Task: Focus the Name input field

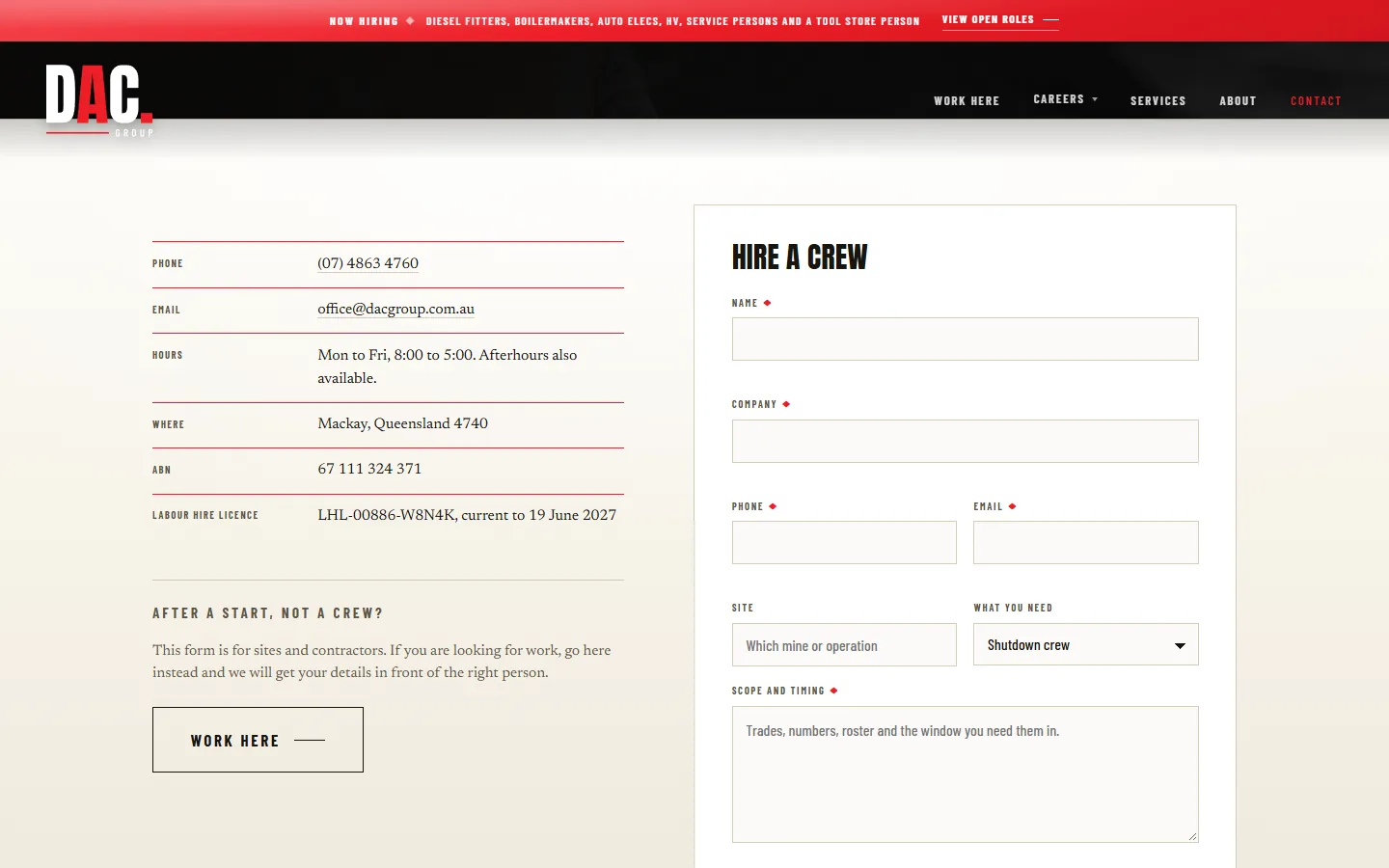Action: coord(965,339)
